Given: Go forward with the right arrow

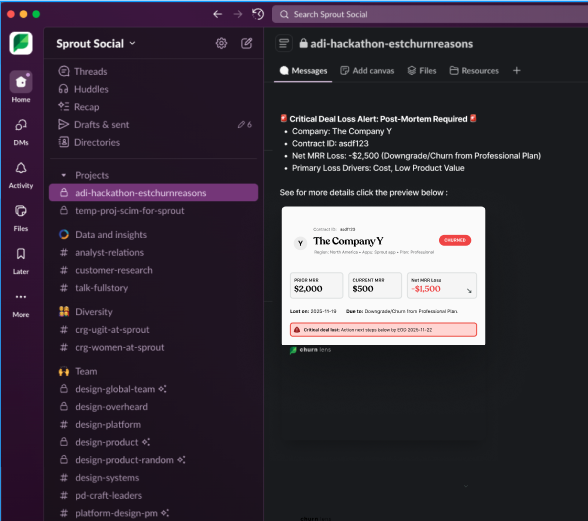Looking at the screenshot, I should pos(238,14).
